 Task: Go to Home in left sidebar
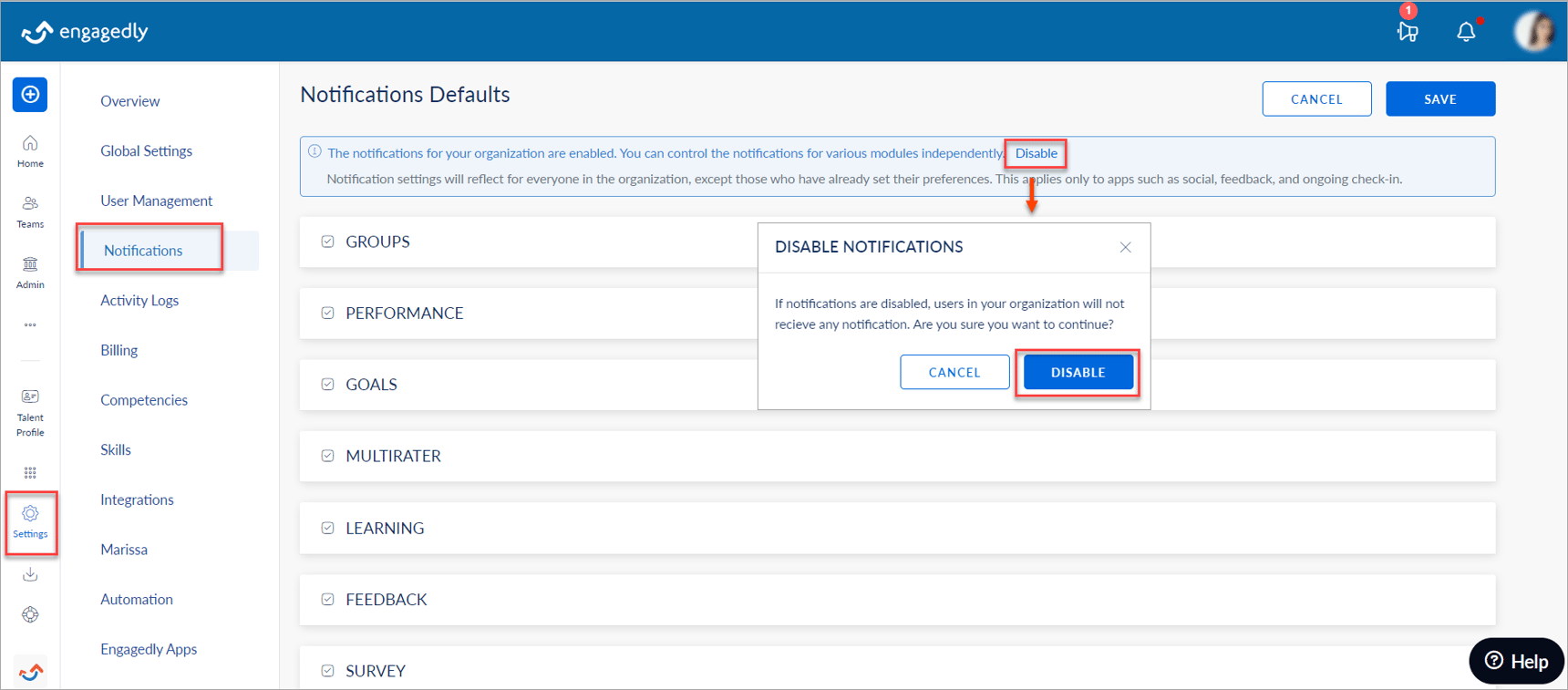(x=30, y=151)
